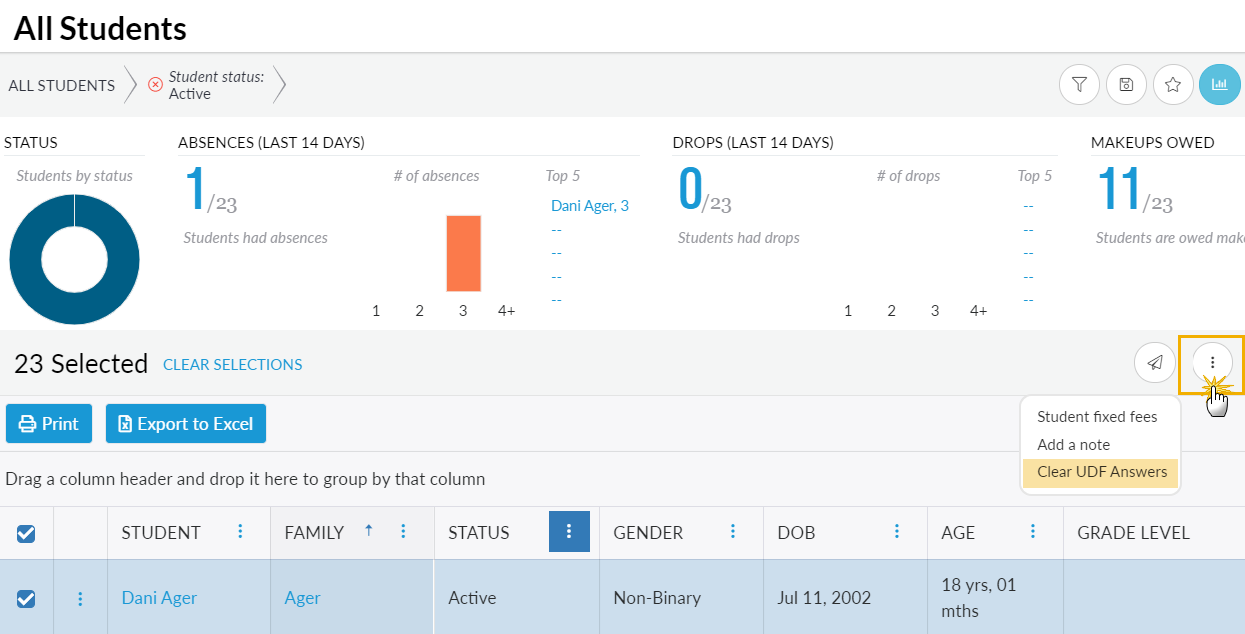Open the filter funnel icon

pyautogui.click(x=1079, y=85)
